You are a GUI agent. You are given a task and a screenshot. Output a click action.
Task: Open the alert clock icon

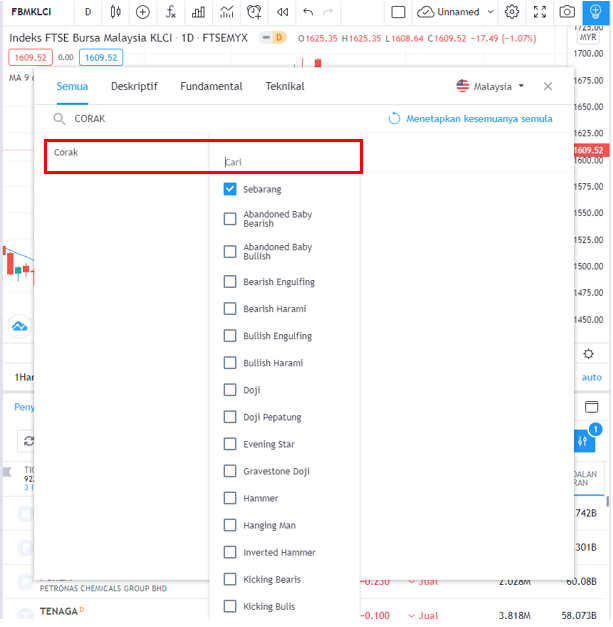(254, 12)
